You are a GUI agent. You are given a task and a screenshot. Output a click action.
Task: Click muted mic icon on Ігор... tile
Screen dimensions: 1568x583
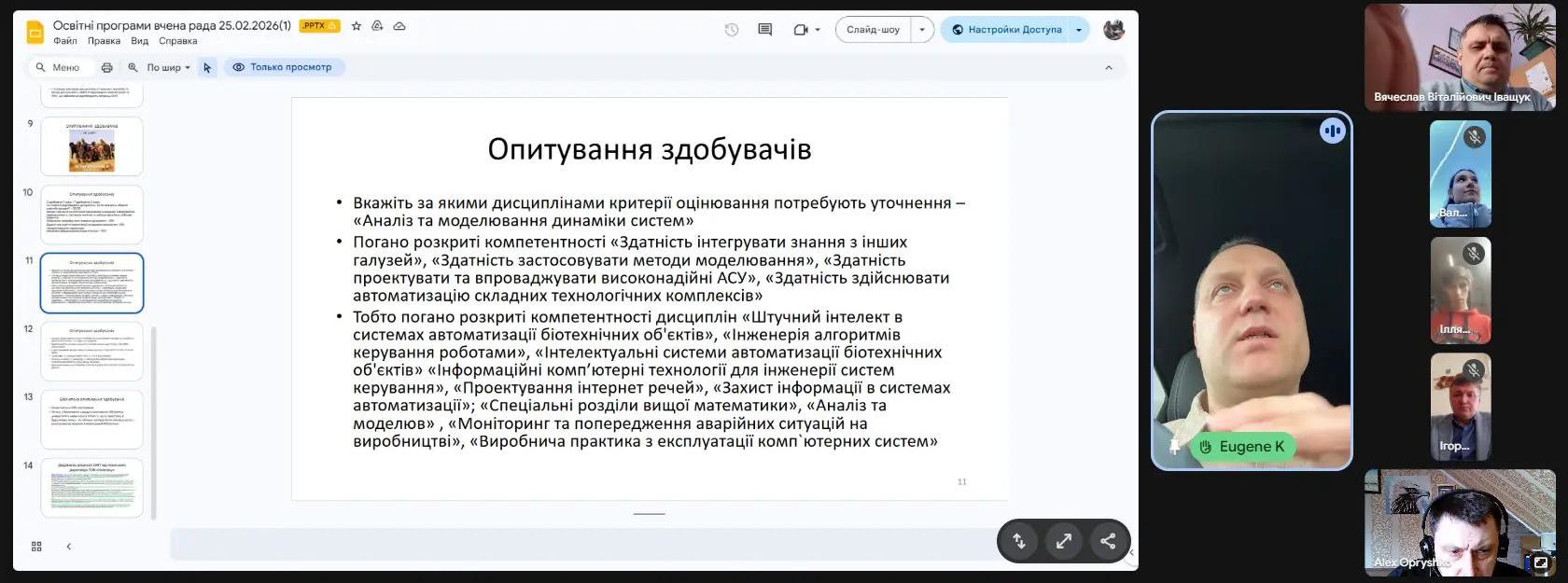(x=1474, y=369)
